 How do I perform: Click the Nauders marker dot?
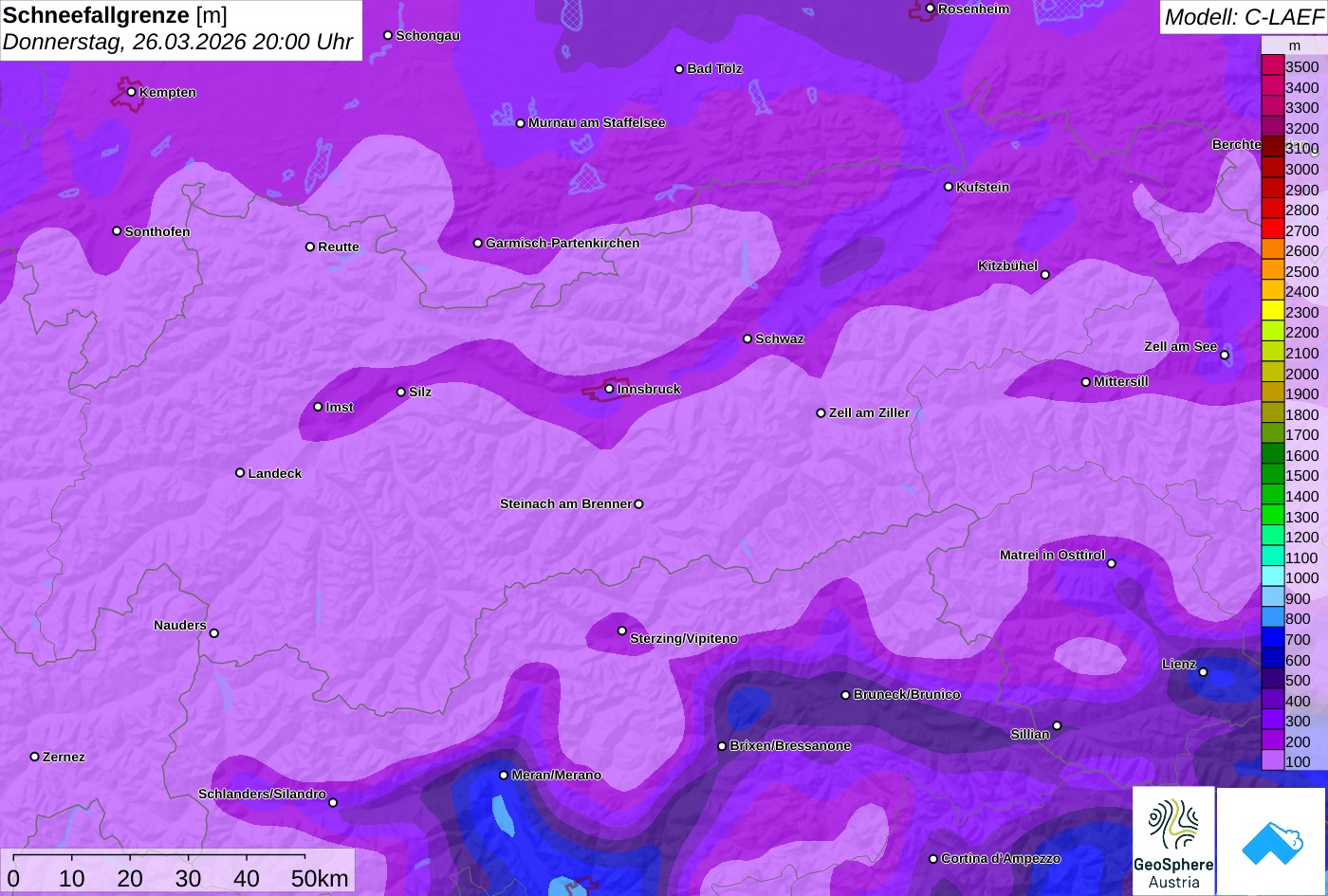213,633
